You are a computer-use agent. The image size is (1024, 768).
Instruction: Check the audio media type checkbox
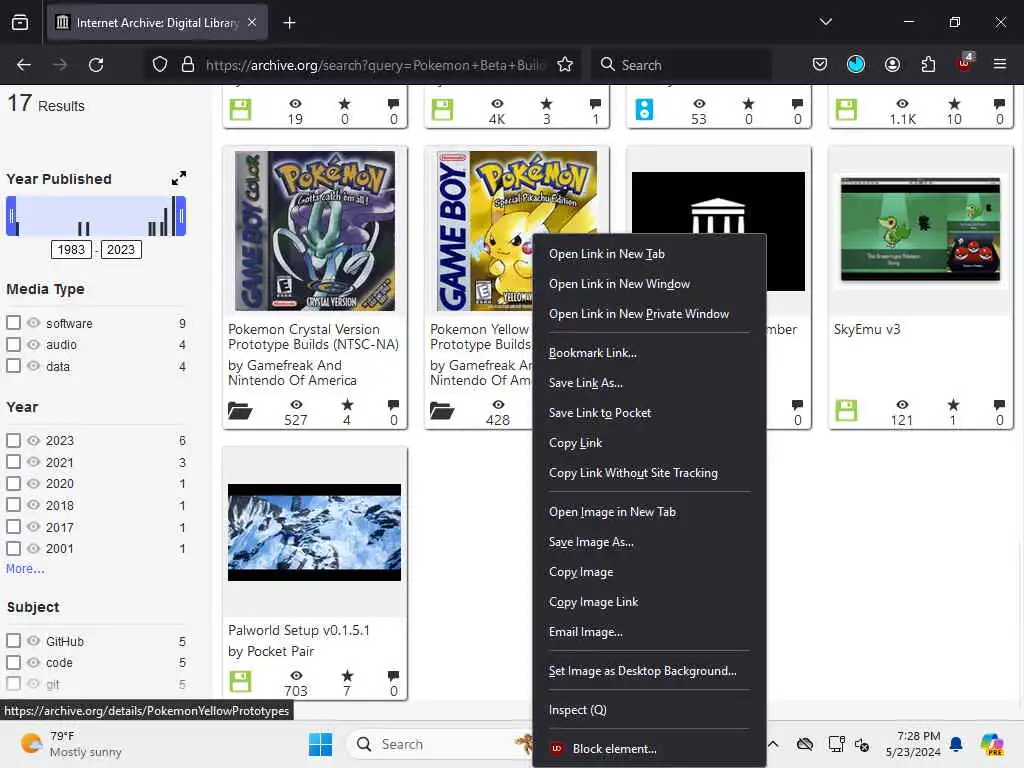coord(13,344)
